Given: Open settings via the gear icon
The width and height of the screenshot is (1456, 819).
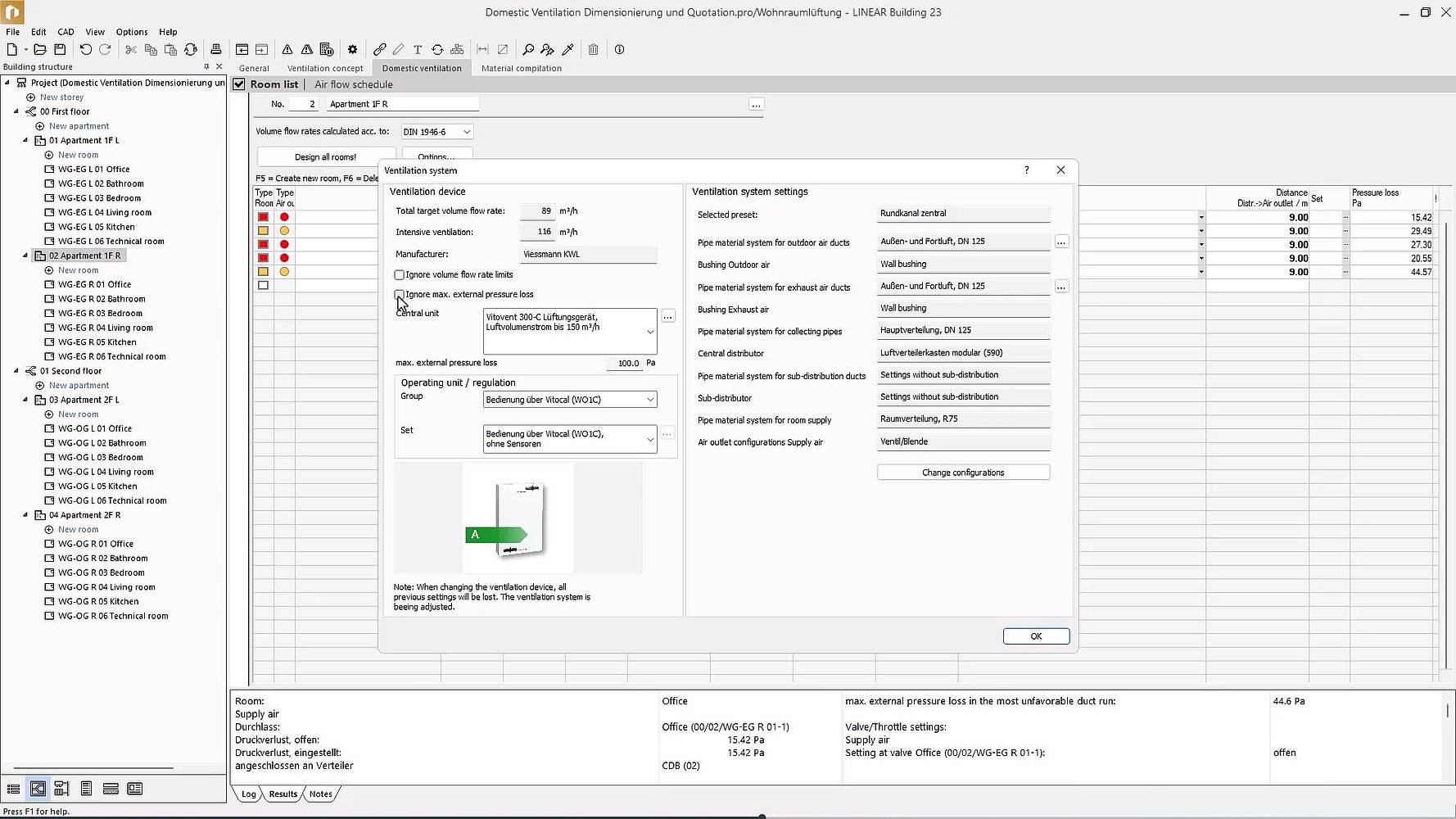Looking at the screenshot, I should point(353,50).
